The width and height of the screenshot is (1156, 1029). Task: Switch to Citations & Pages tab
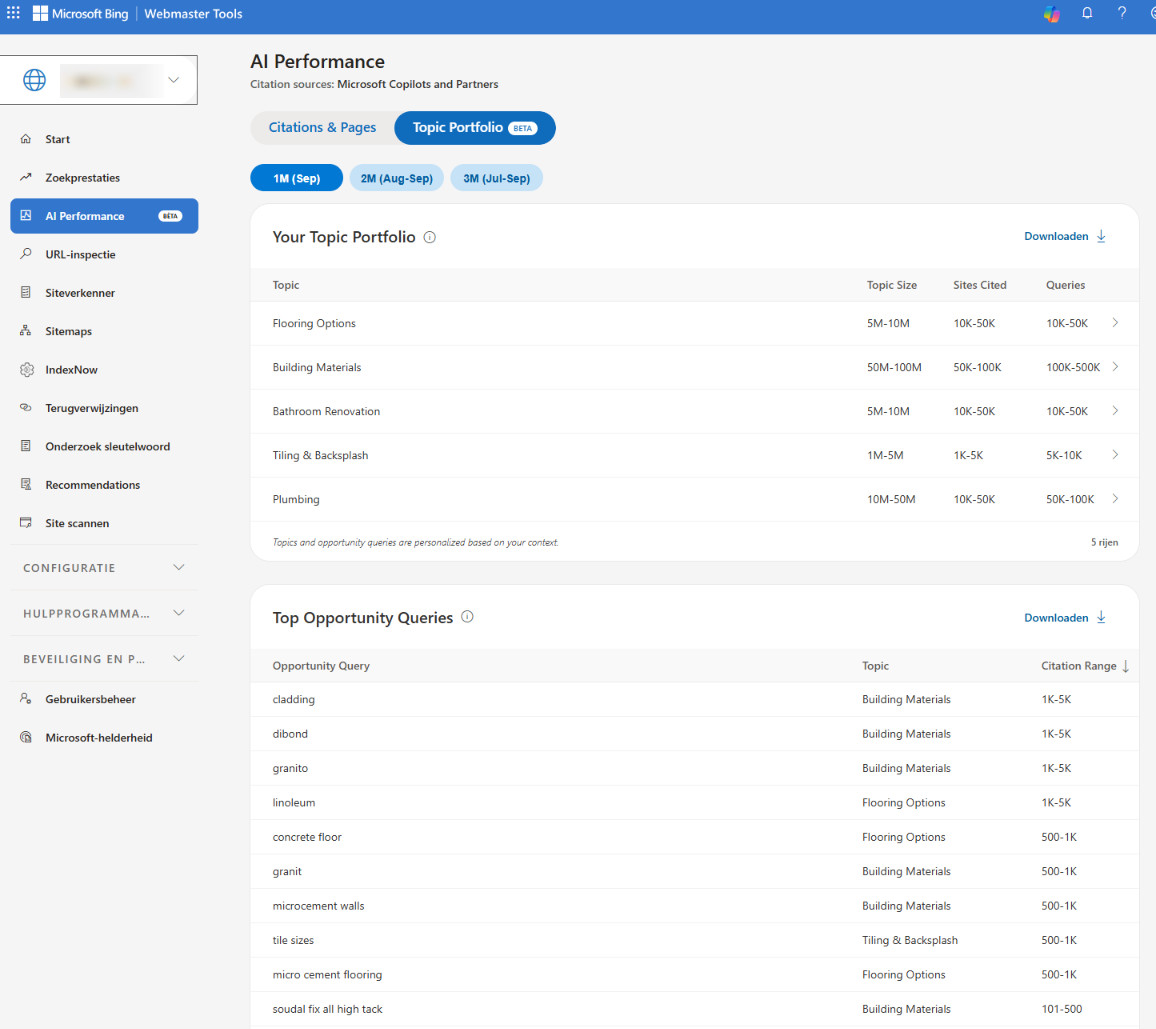pyautogui.click(x=322, y=128)
